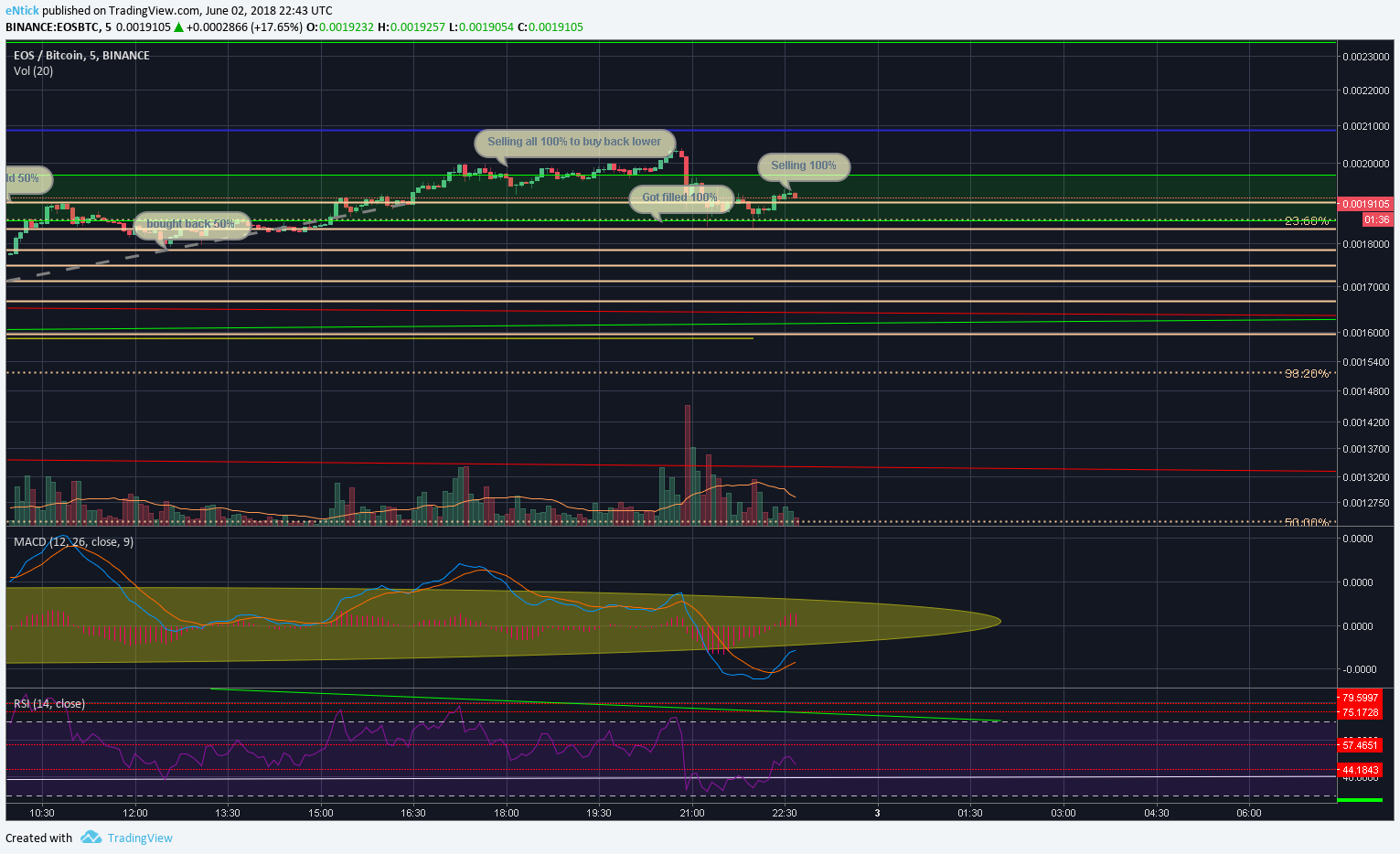Click the 22:30 time axis label

785,813
